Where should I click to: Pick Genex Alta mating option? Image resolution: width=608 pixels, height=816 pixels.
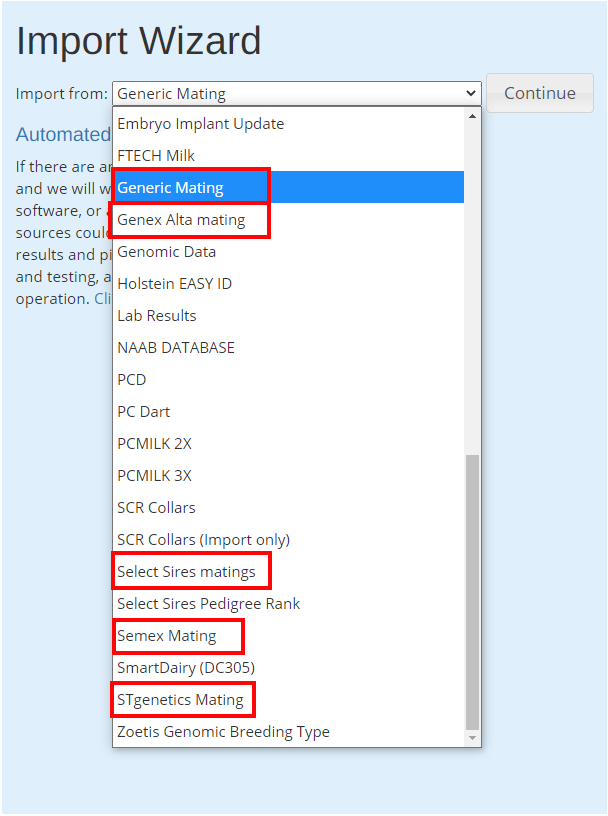(288, 220)
